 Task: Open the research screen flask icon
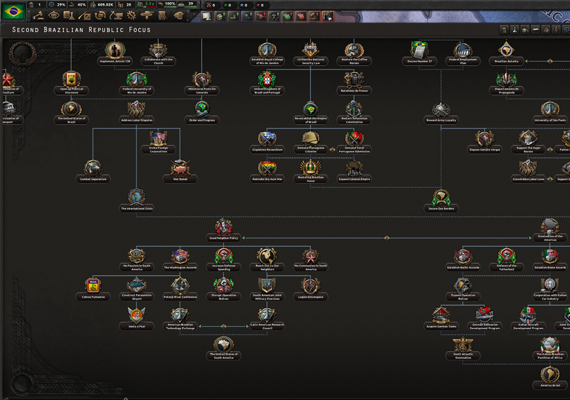69,16
